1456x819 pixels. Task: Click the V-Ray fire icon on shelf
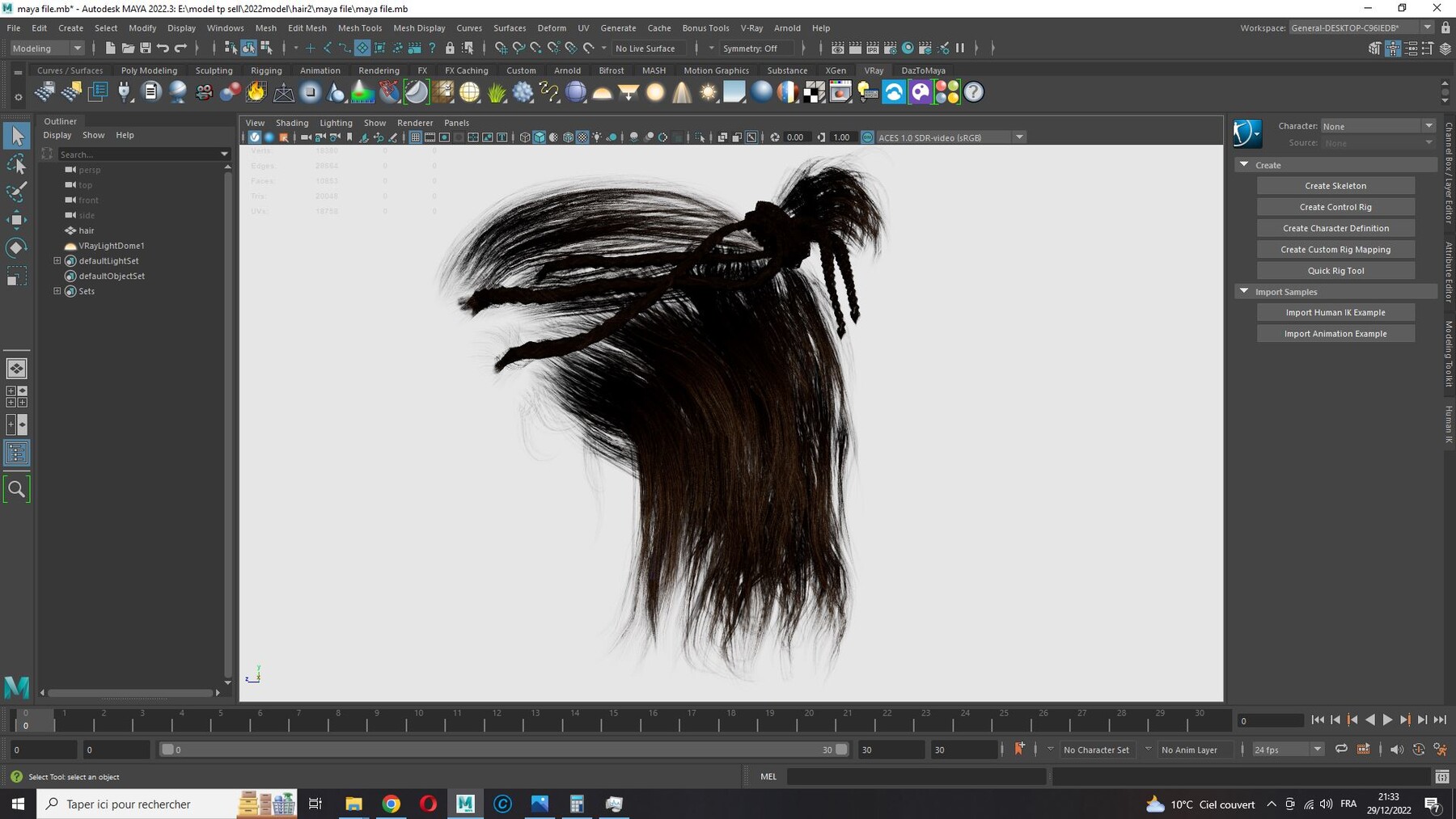coord(256,92)
